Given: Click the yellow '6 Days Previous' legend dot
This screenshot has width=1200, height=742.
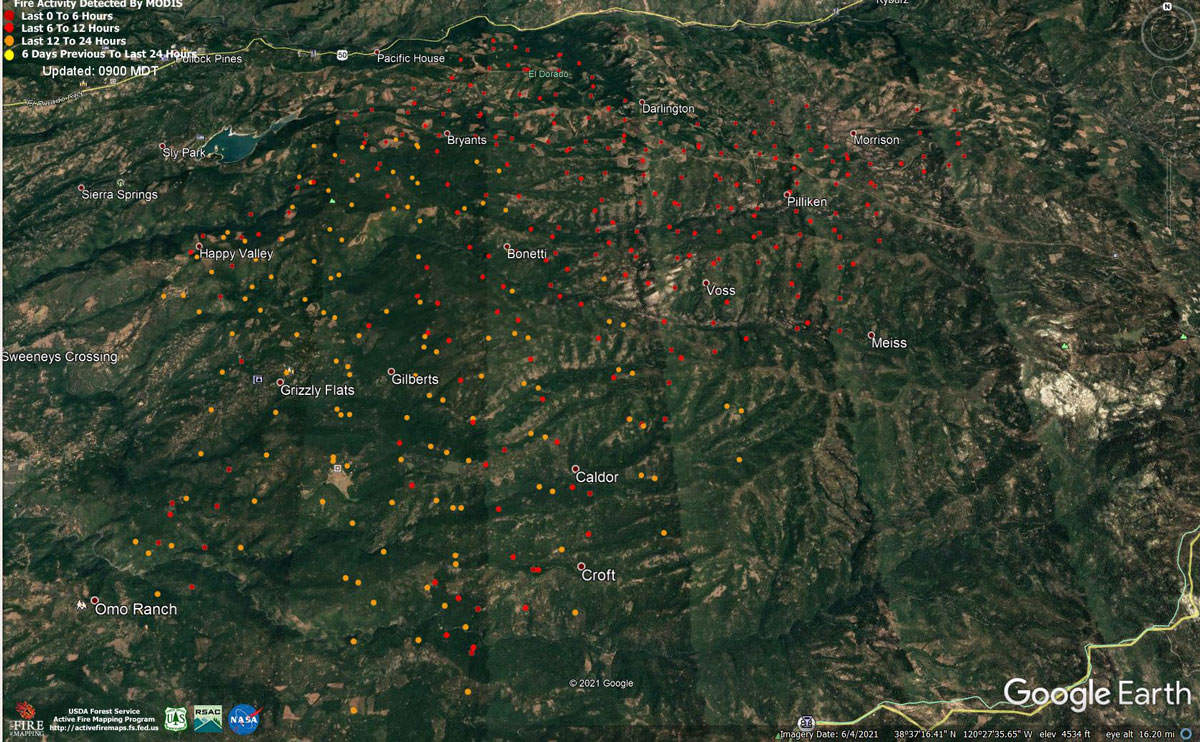Looking at the screenshot, I should click(9, 54).
